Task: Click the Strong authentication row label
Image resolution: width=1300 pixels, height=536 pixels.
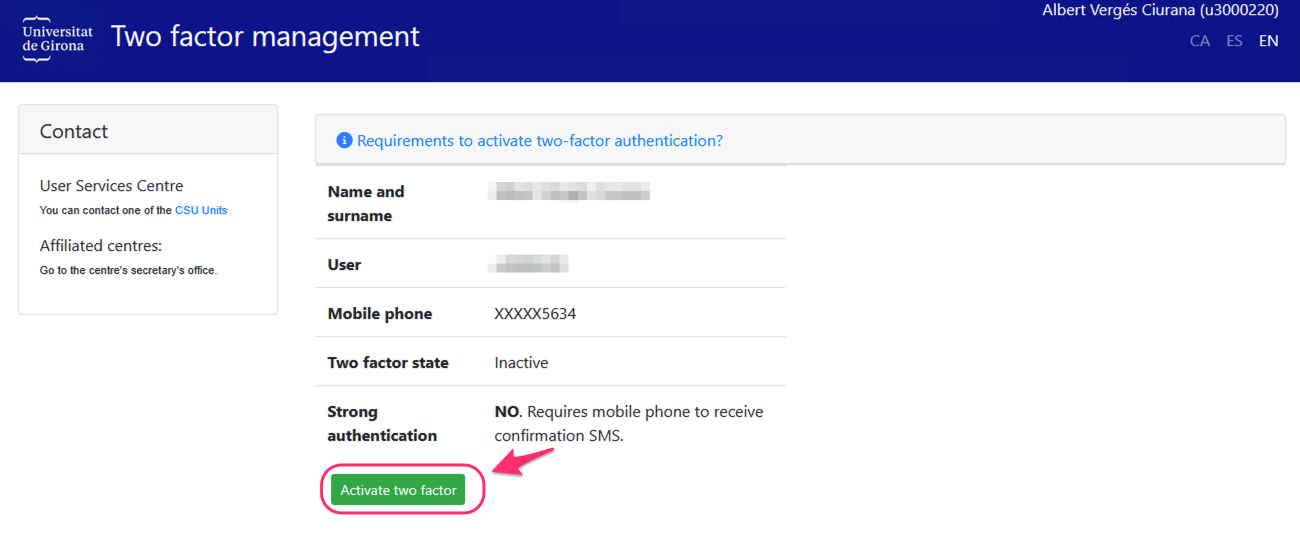Action: pos(382,424)
